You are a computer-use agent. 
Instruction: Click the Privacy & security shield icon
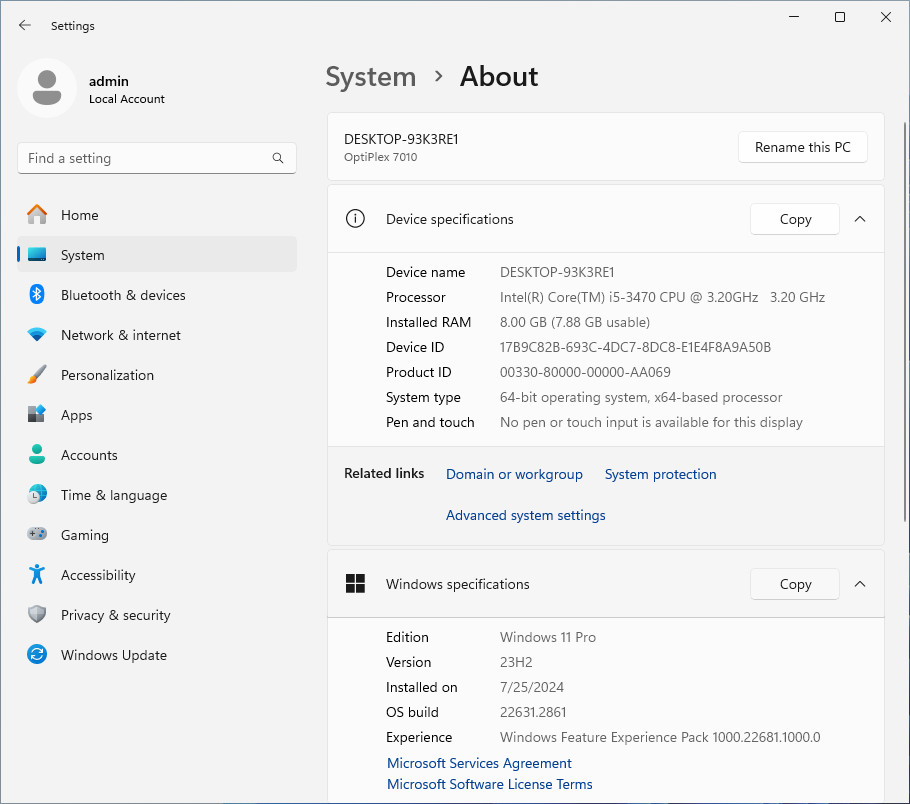tap(37, 614)
